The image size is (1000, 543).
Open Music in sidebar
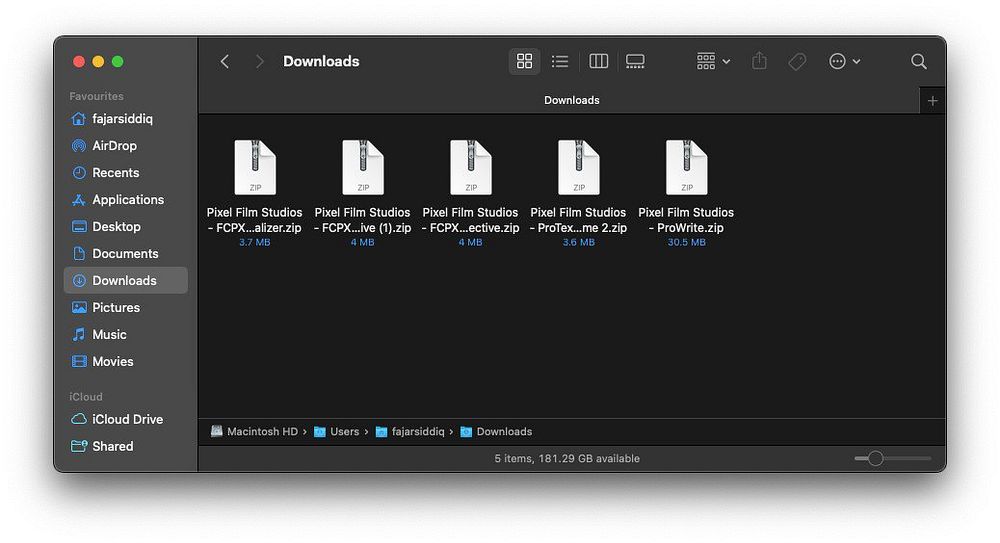tap(126, 334)
